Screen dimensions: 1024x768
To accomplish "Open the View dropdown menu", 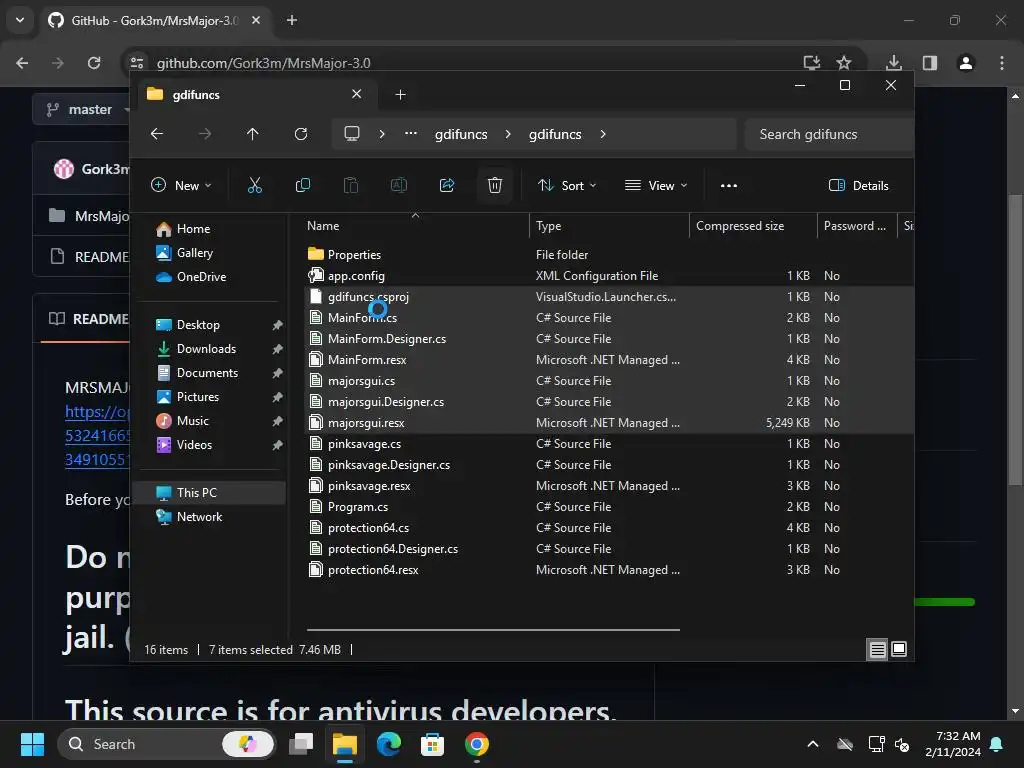I will click(x=656, y=185).
